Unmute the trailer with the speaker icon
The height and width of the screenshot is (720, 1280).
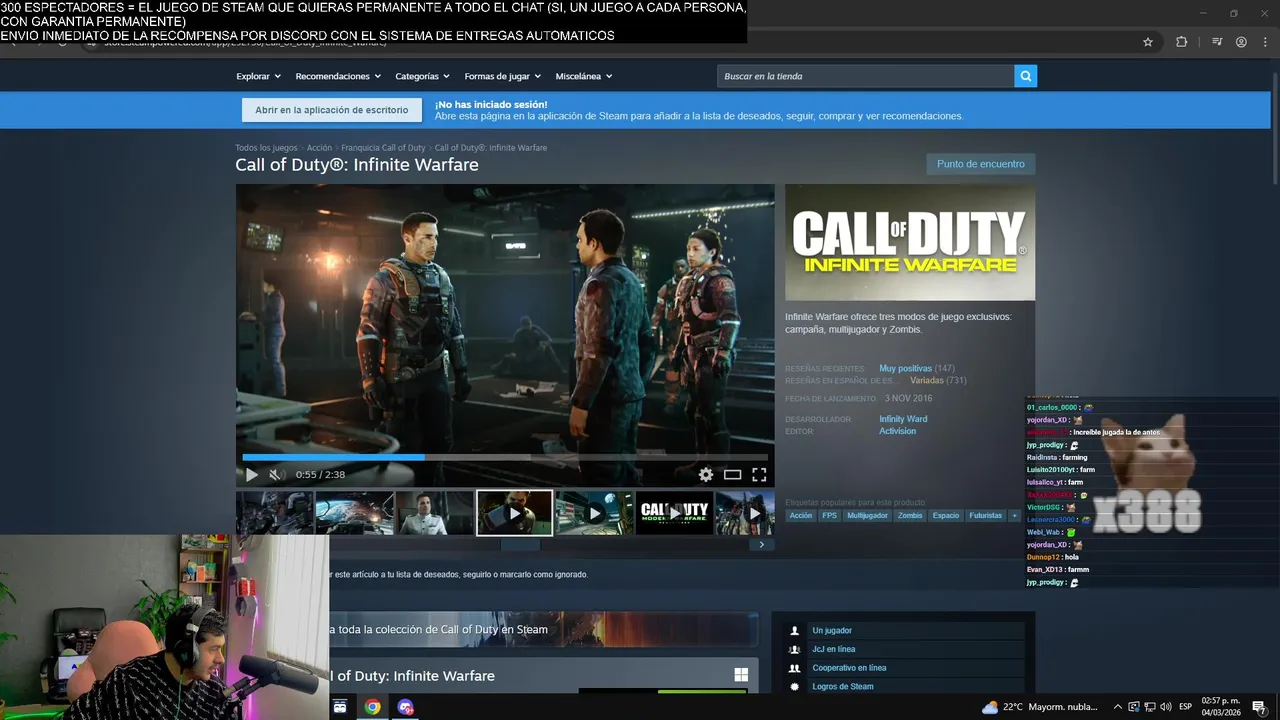tap(276, 475)
